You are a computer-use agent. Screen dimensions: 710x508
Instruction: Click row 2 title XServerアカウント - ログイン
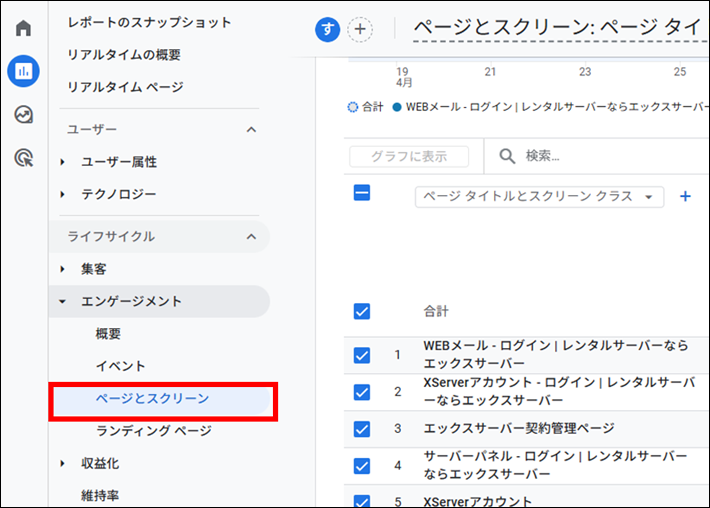click(559, 391)
